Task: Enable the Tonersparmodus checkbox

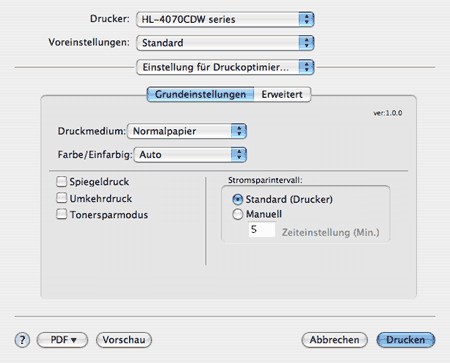Action: pyautogui.click(x=61, y=214)
